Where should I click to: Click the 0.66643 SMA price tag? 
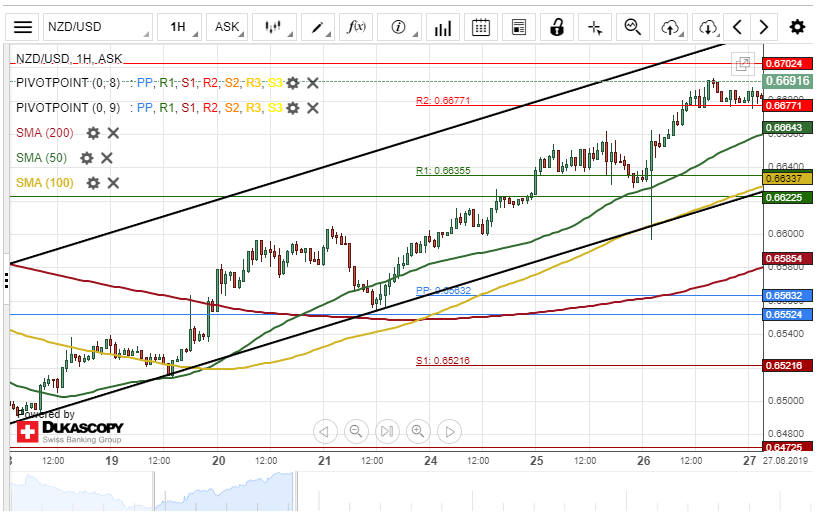787,127
